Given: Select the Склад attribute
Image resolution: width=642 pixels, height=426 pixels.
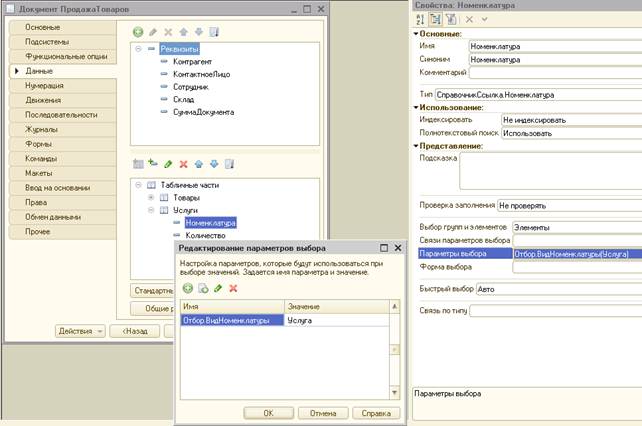Looking at the screenshot, I should (183, 99).
